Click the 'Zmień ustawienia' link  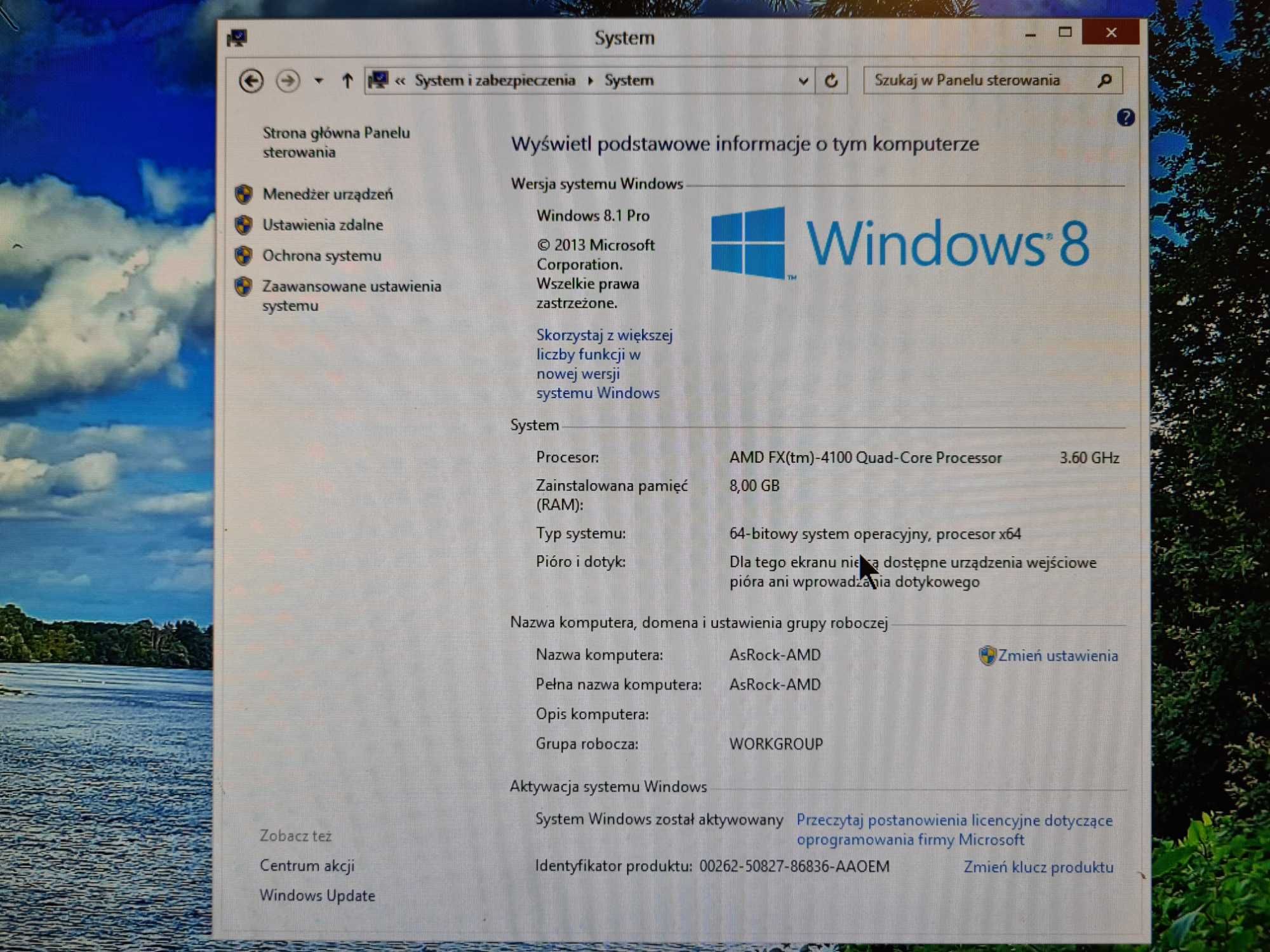(1058, 656)
